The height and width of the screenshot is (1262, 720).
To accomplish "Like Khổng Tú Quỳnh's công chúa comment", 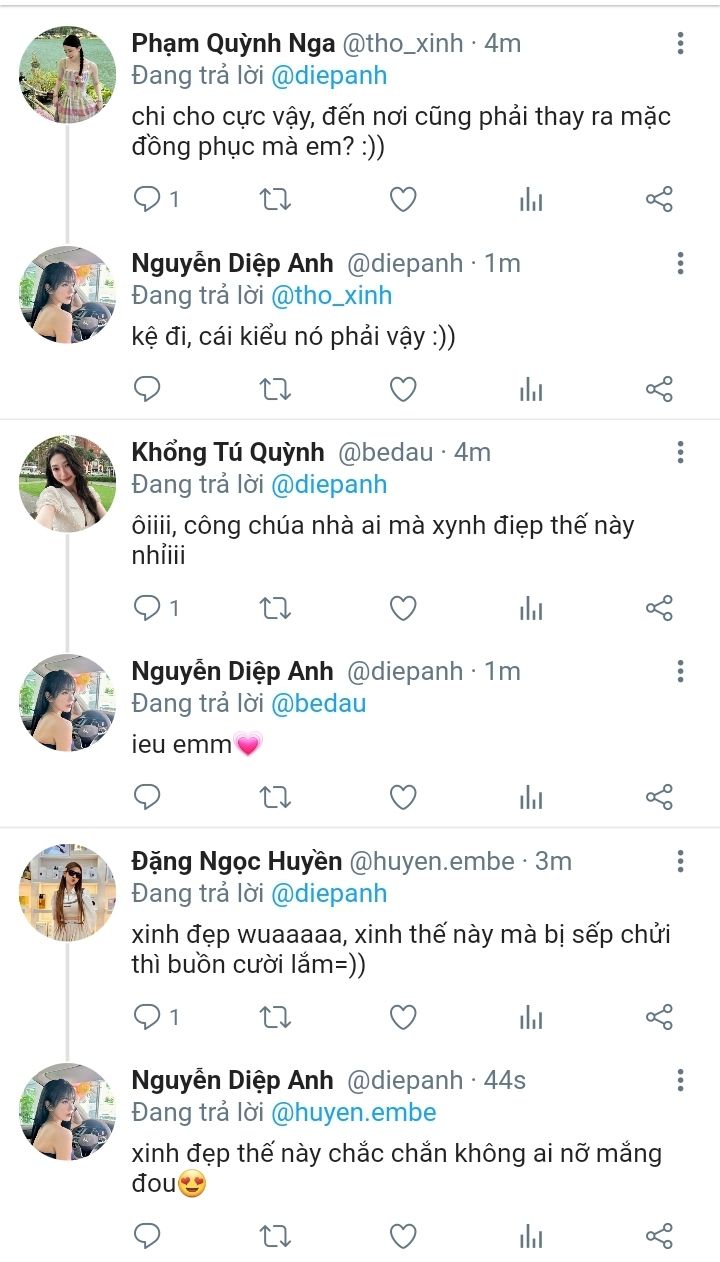I will (403, 608).
